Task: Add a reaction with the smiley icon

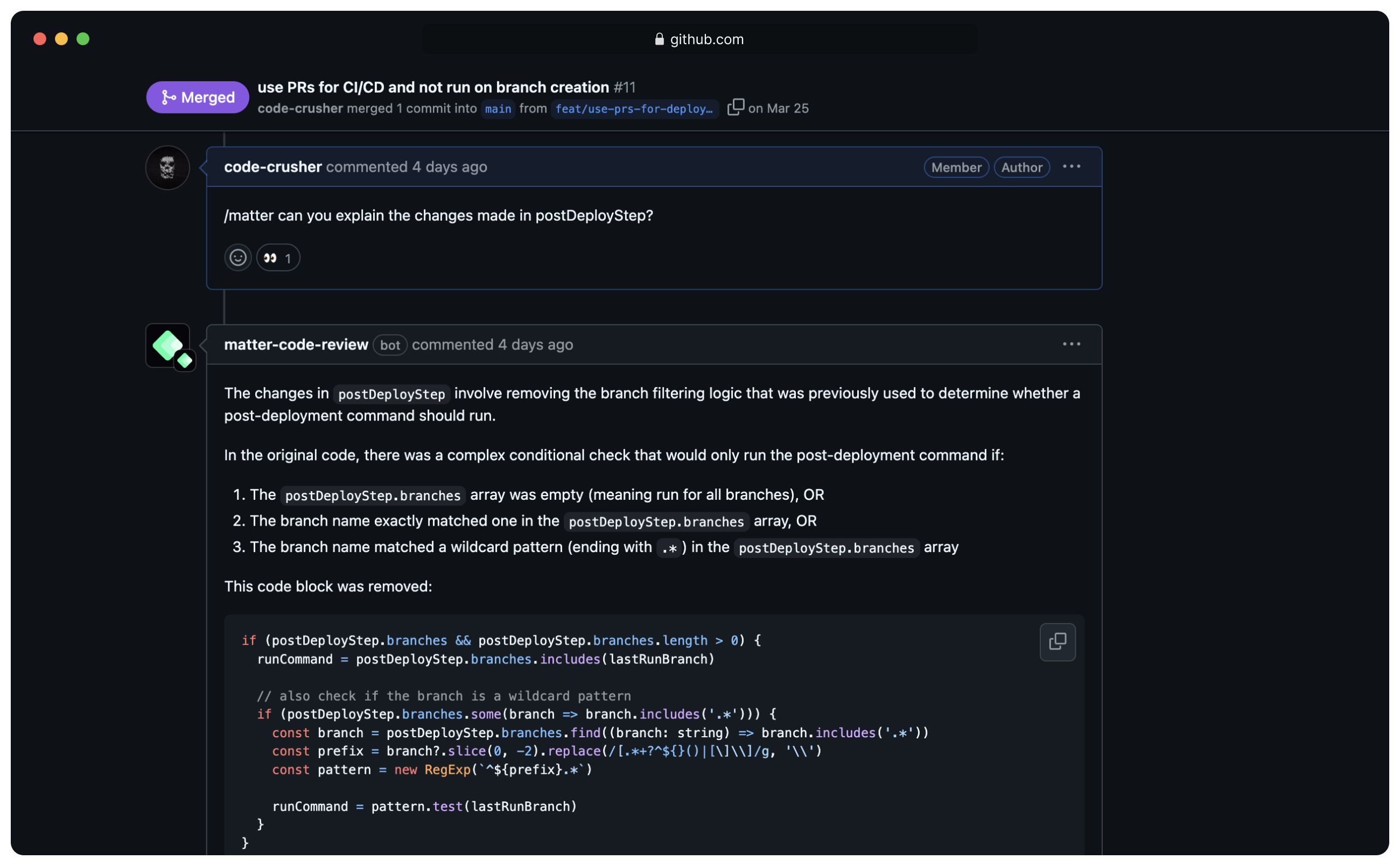Action: (237, 258)
